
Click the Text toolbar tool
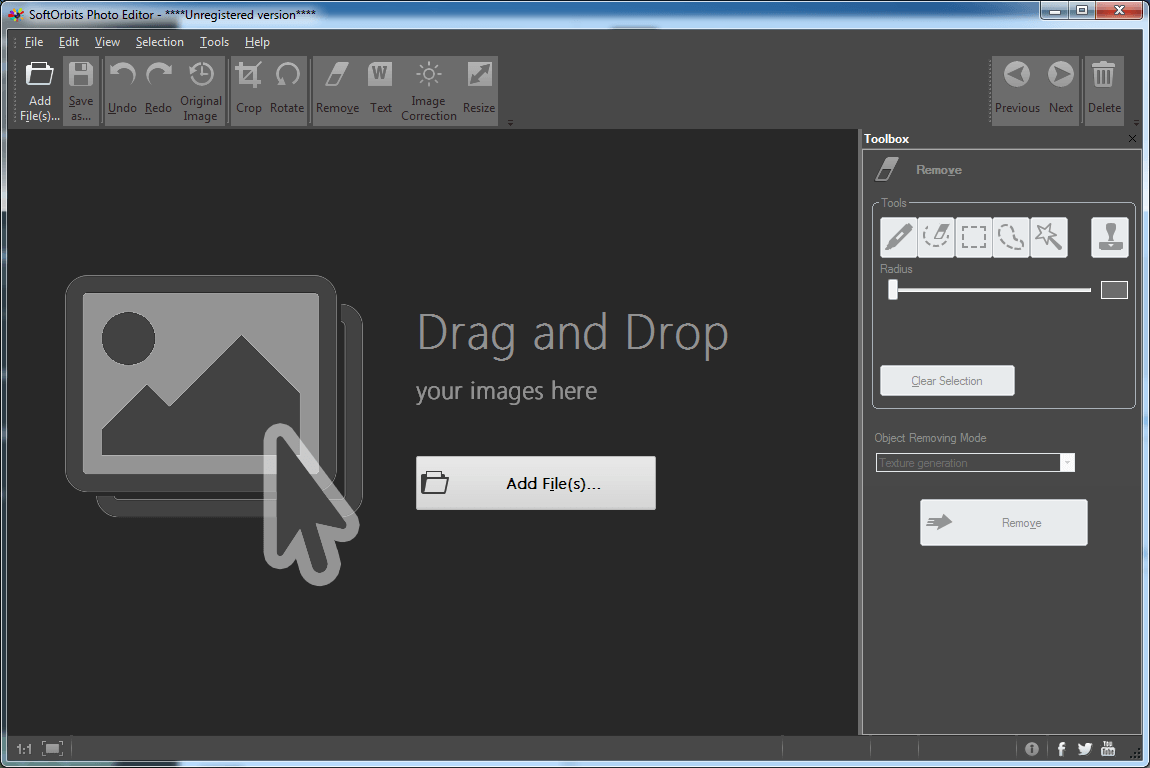[x=380, y=88]
